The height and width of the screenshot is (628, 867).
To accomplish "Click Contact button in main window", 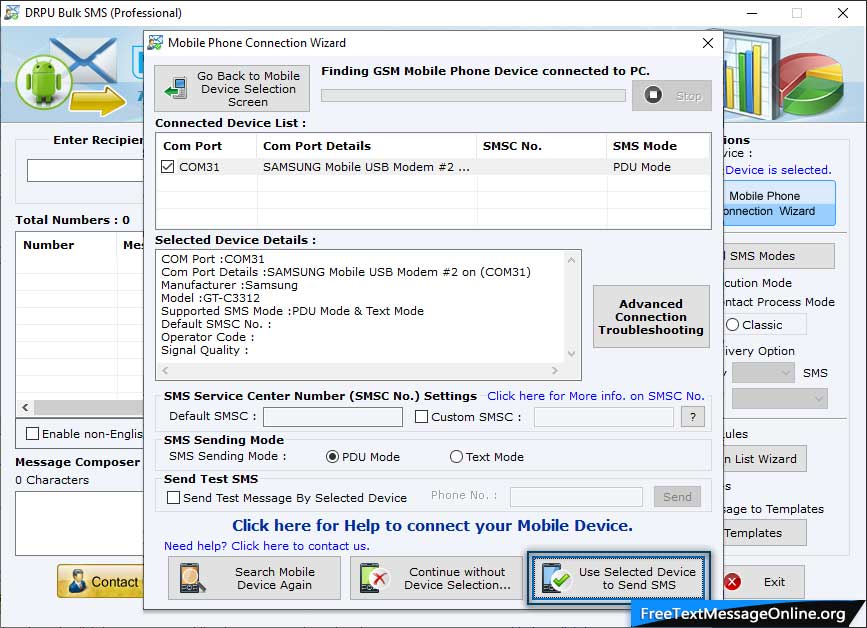I will 100,582.
